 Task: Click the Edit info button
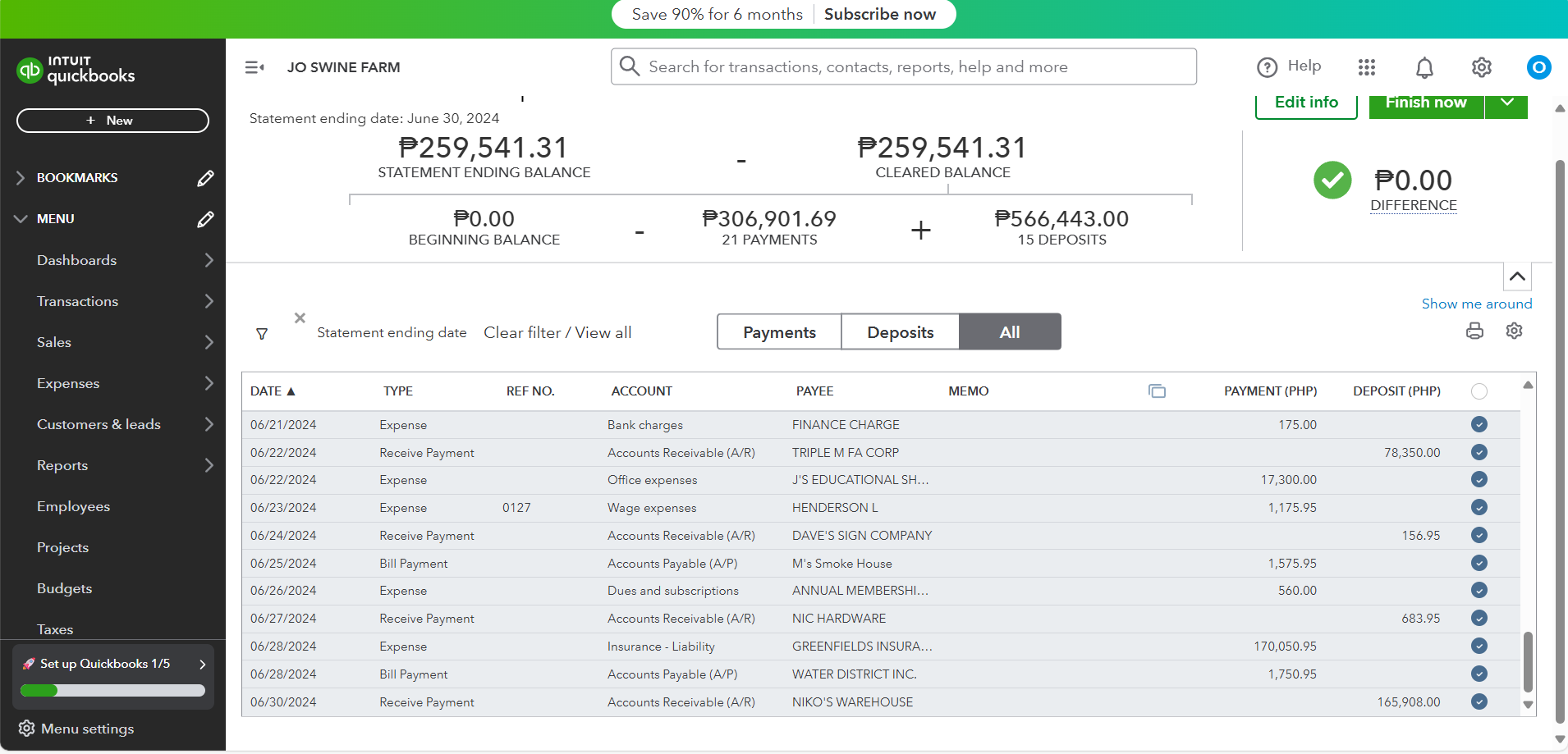[1305, 104]
